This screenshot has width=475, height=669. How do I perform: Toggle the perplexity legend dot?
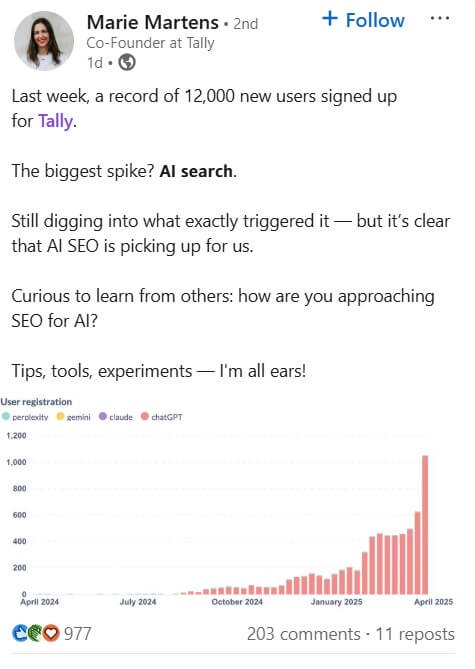6,416
